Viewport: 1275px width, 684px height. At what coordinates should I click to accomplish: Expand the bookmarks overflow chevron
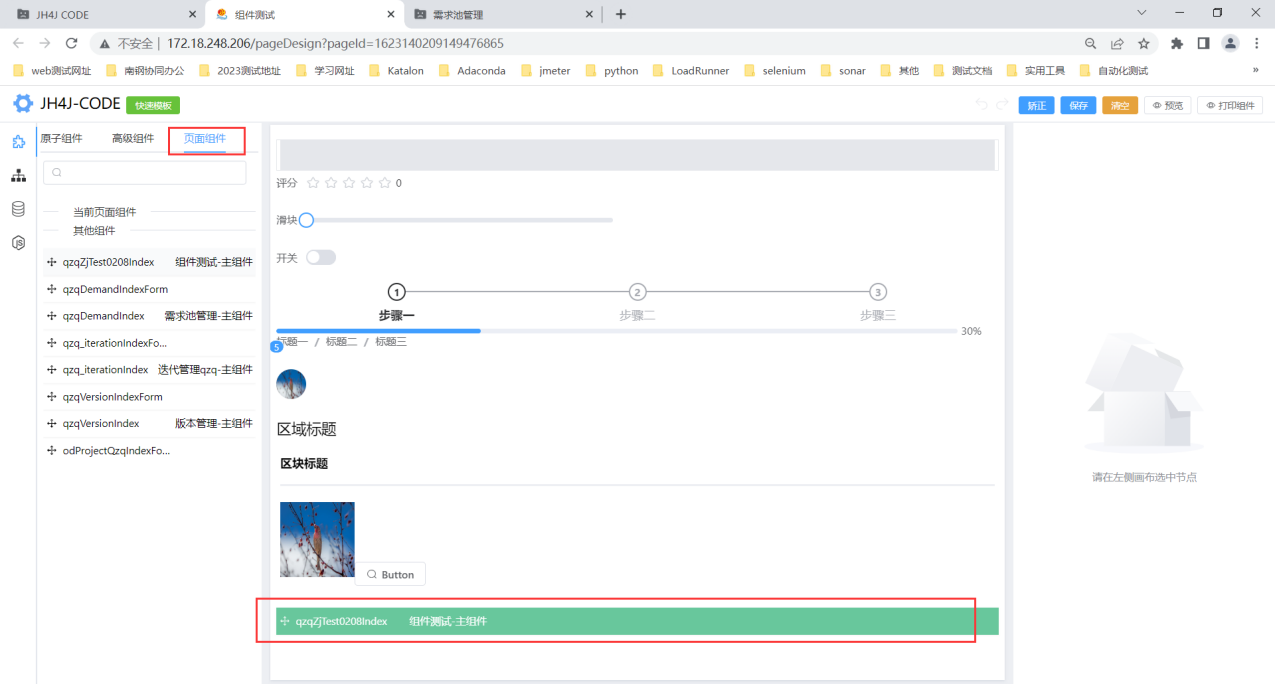tap(1255, 70)
